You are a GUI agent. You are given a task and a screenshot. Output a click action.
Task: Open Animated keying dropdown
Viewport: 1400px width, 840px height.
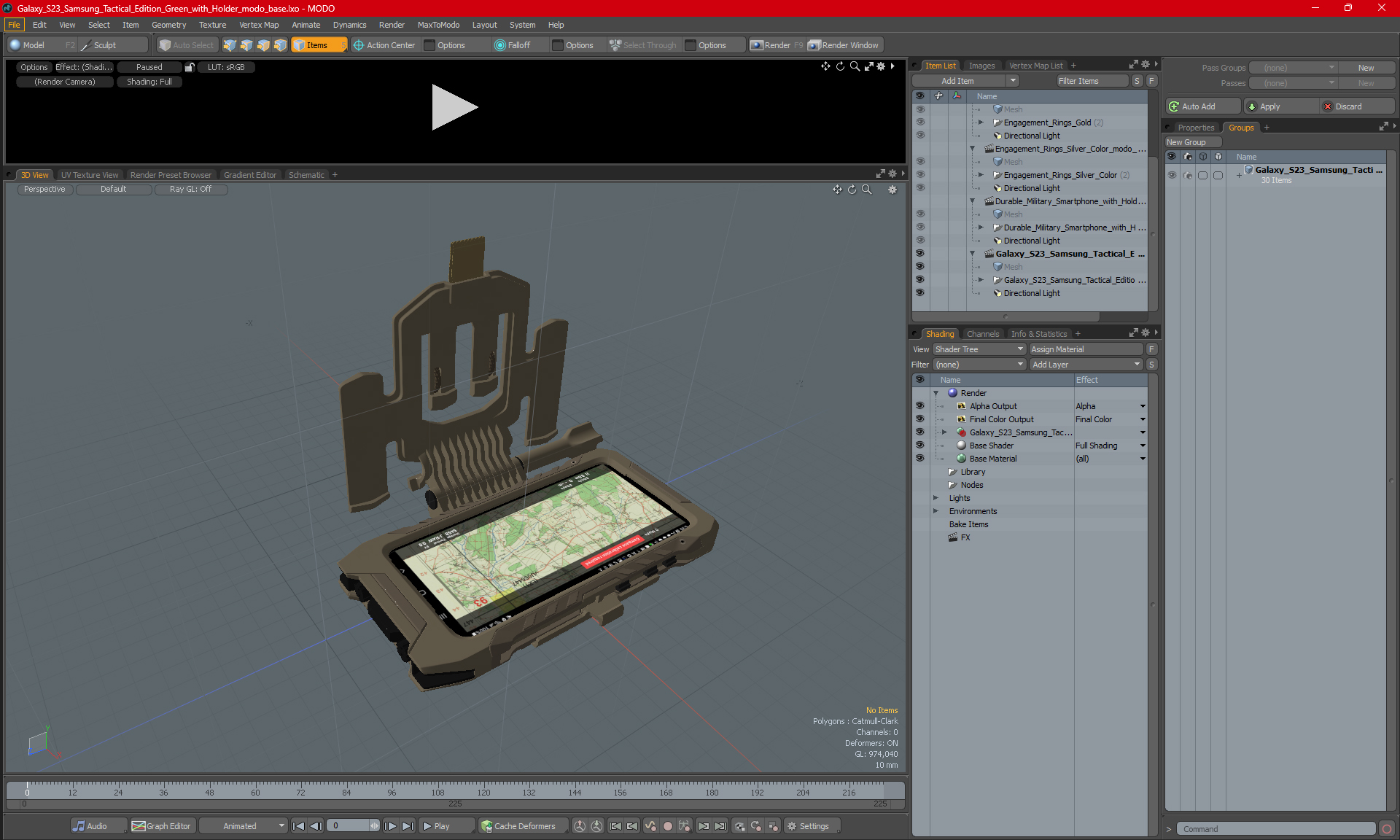(x=243, y=826)
